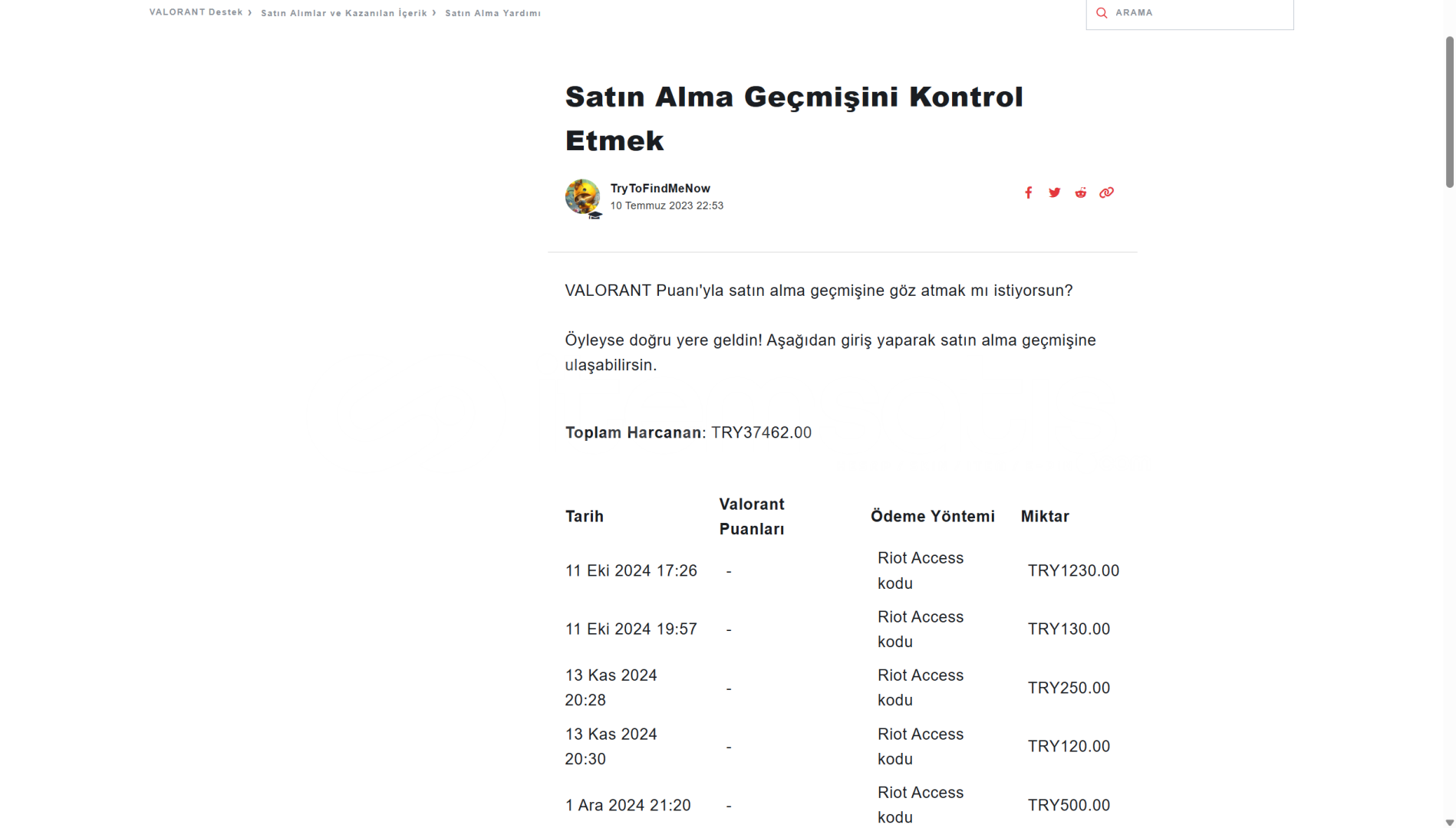This screenshot has height=828, width=1456.
Task: Click the Ödeme Yöntemi column header
Action: coord(933,517)
